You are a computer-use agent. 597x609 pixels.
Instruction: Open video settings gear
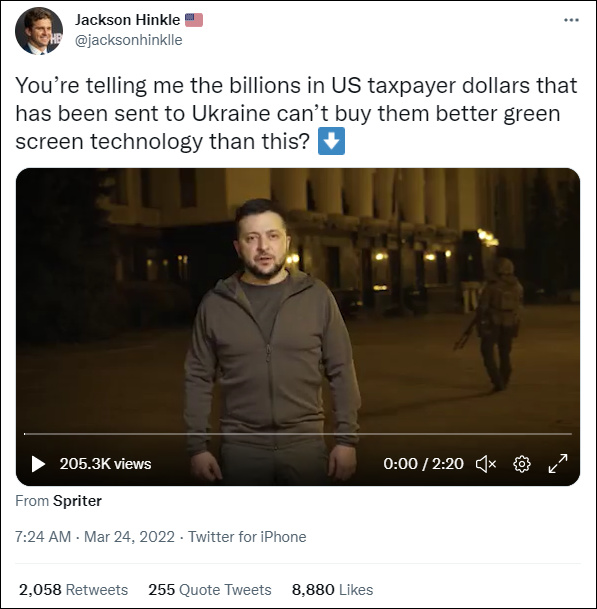522,464
